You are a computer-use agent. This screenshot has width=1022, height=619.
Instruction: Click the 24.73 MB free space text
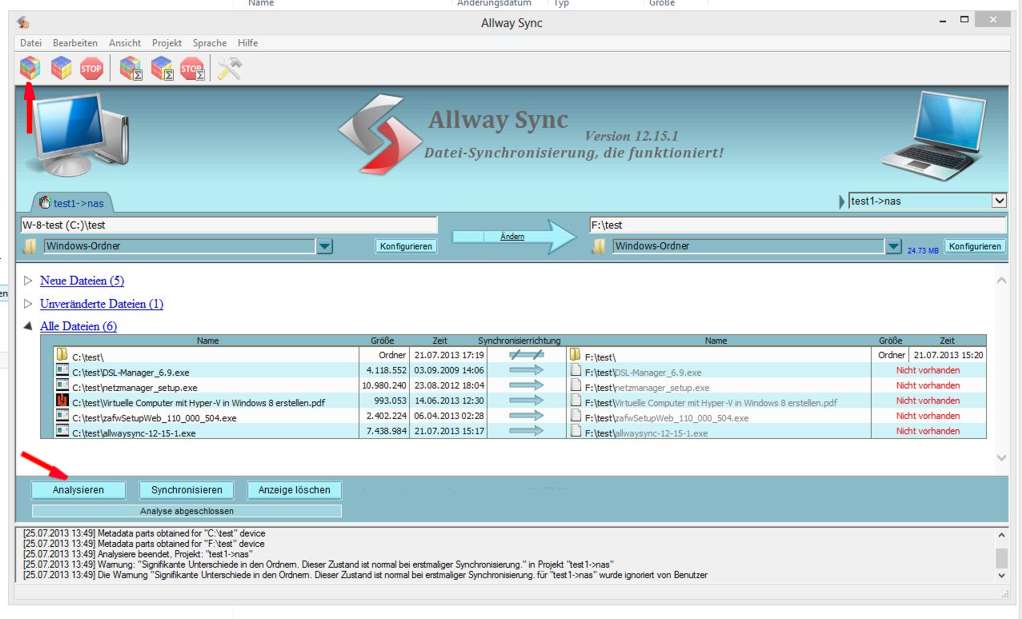tap(923, 250)
